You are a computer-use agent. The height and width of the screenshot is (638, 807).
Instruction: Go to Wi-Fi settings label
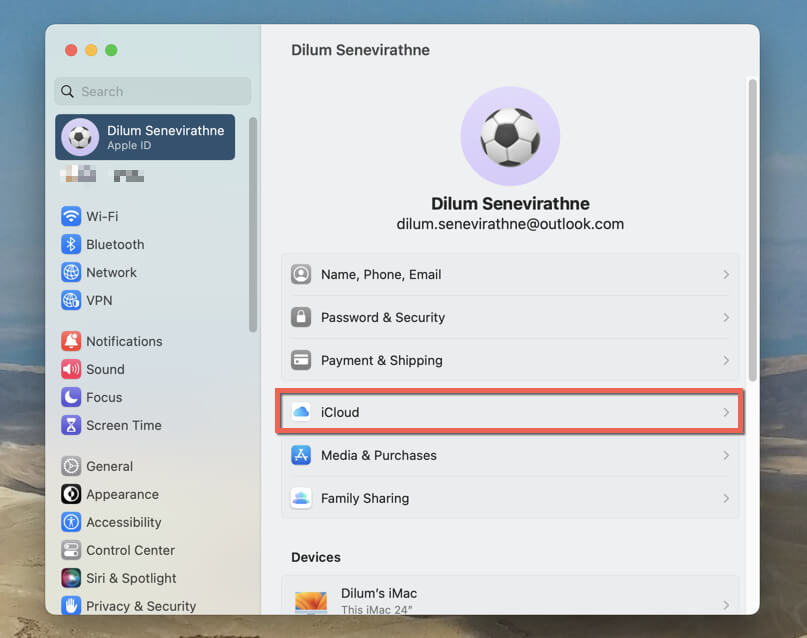(102, 216)
